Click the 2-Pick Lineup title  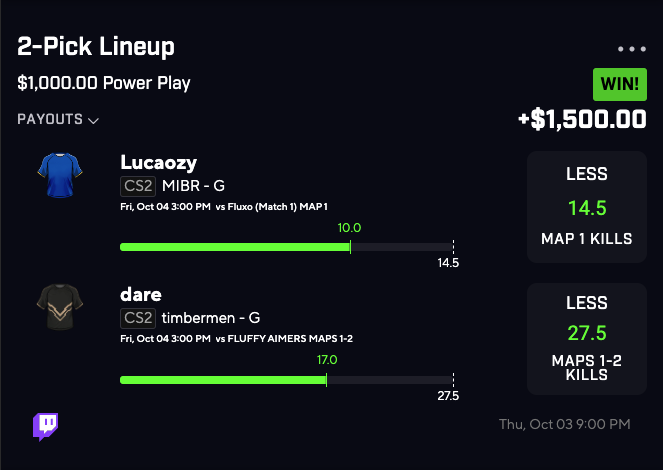tap(96, 47)
